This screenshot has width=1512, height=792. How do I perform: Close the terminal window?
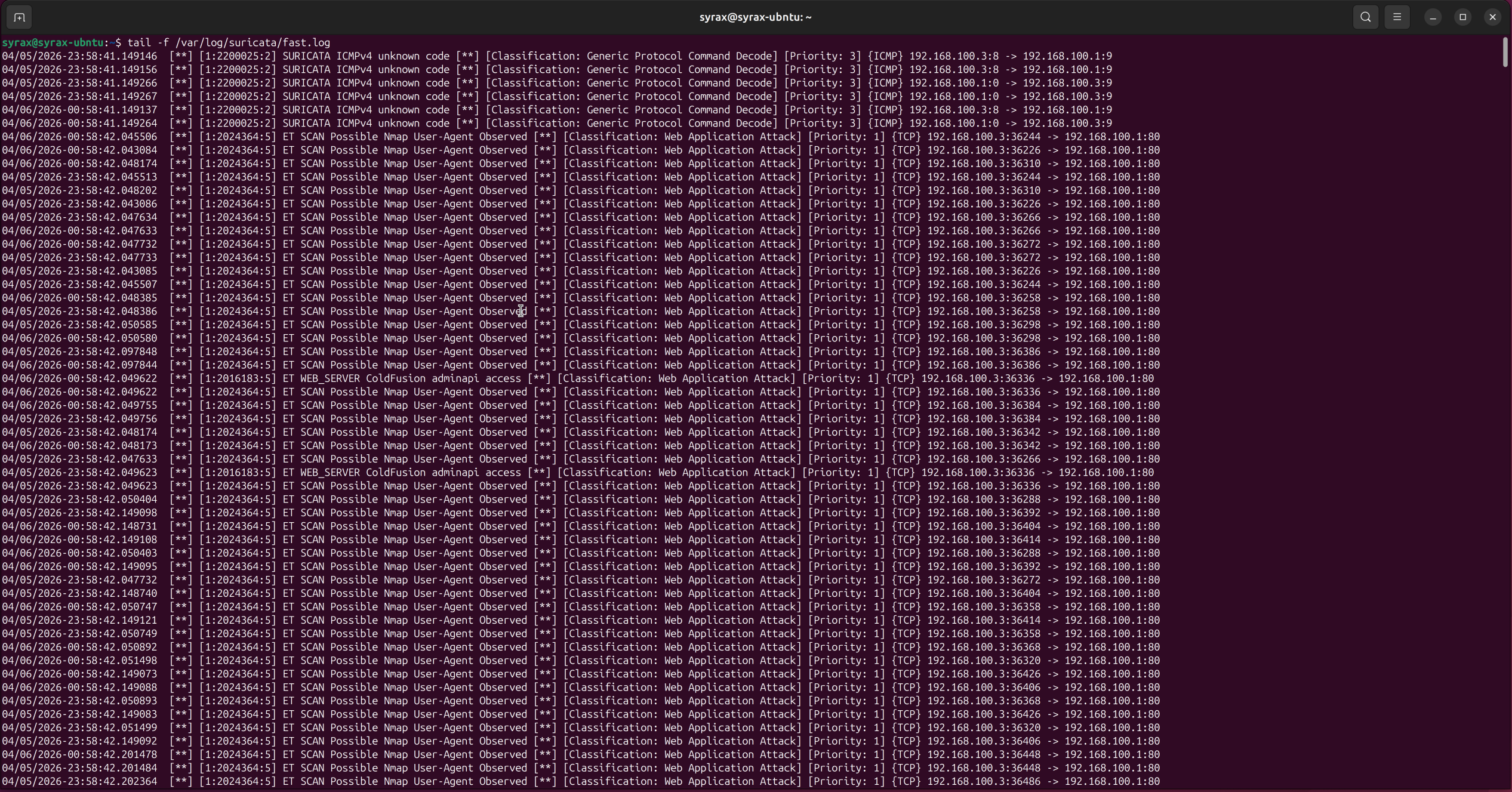pyautogui.click(x=1492, y=16)
